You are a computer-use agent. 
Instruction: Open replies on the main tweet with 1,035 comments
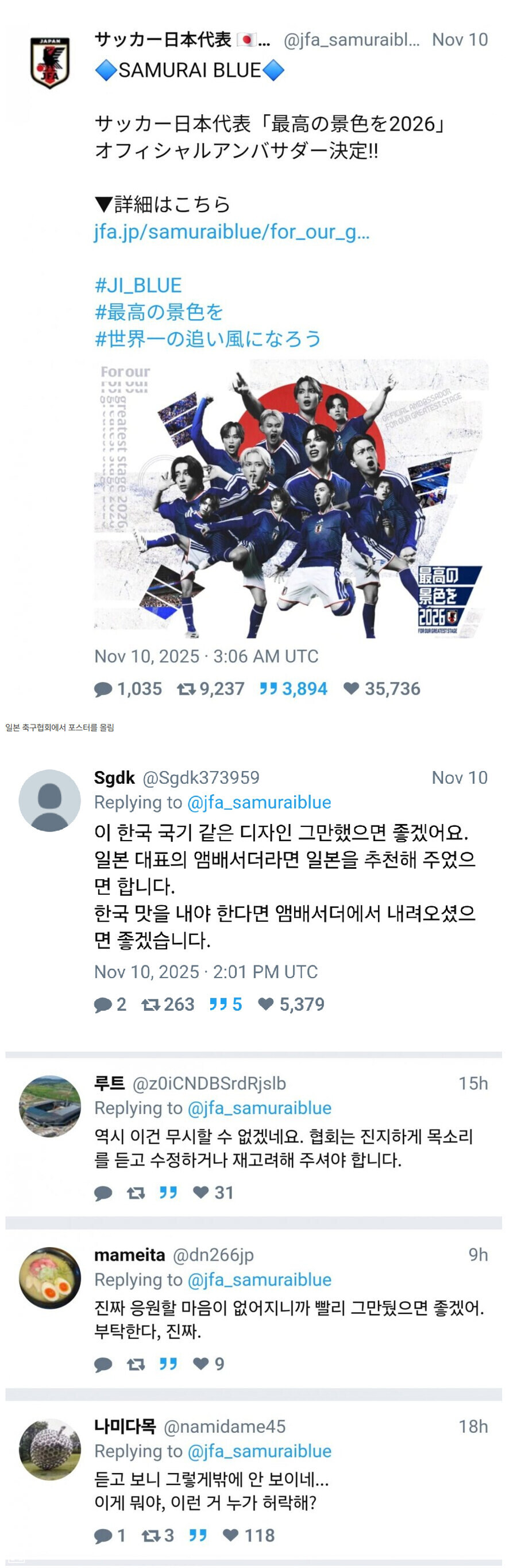click(x=128, y=688)
